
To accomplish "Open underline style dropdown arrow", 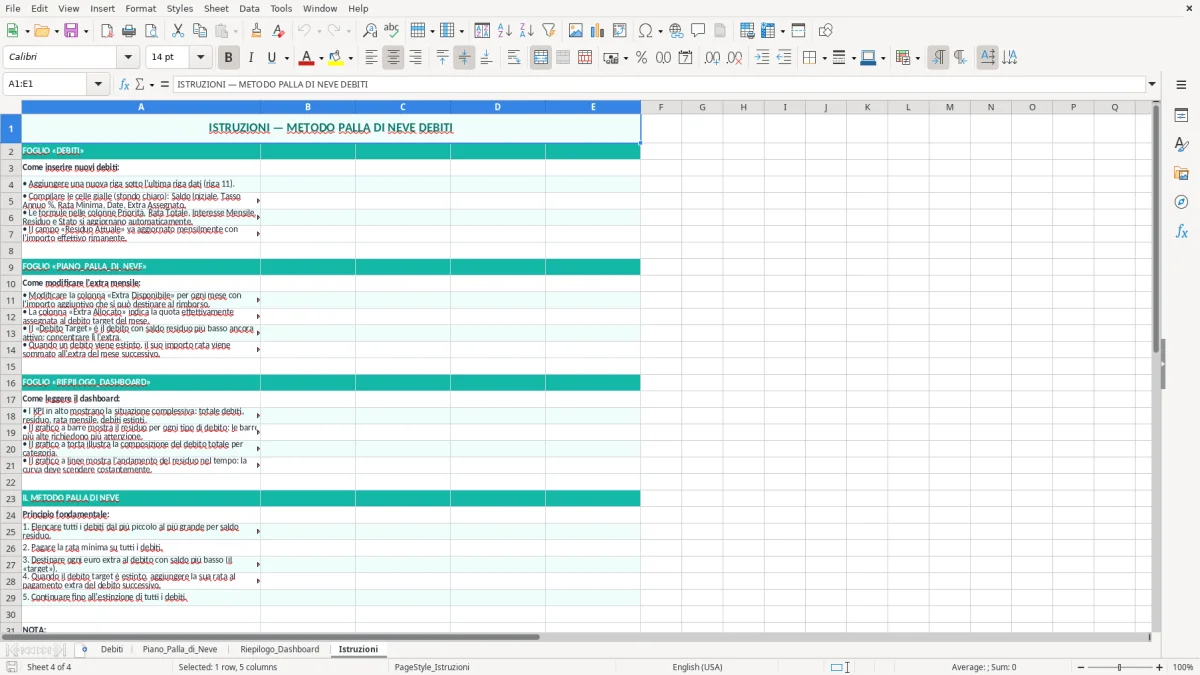I will click(286, 58).
